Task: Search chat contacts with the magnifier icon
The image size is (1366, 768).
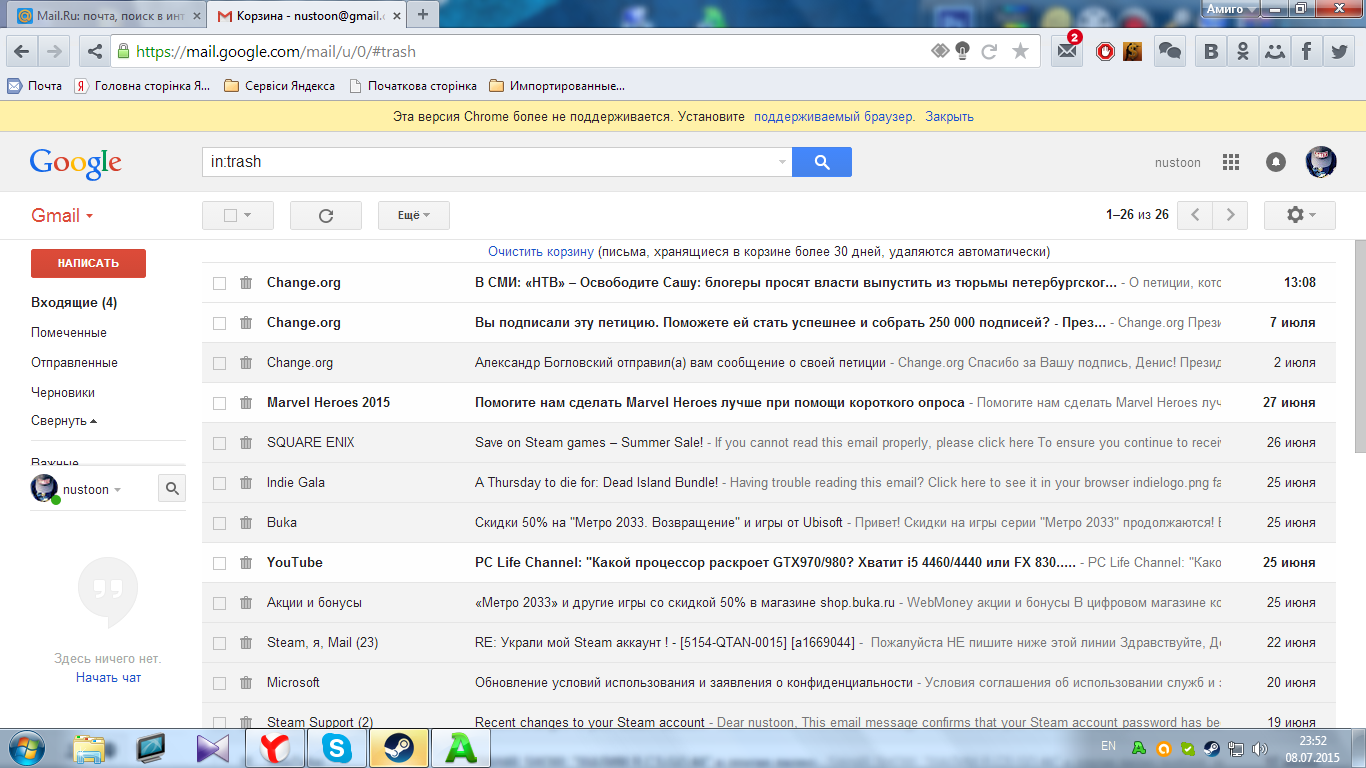Action: coord(172,488)
